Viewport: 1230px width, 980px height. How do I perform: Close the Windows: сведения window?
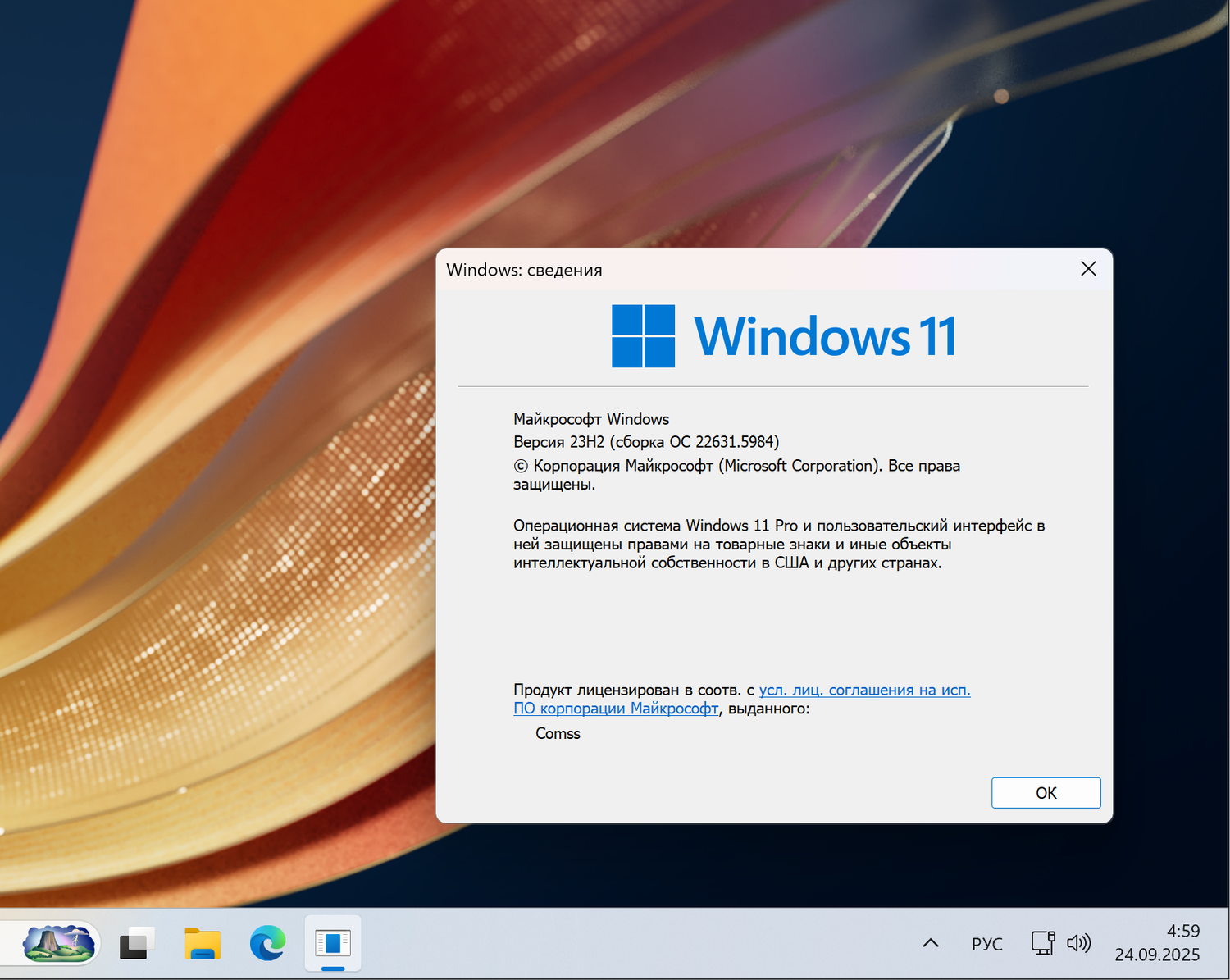pos(1088,268)
